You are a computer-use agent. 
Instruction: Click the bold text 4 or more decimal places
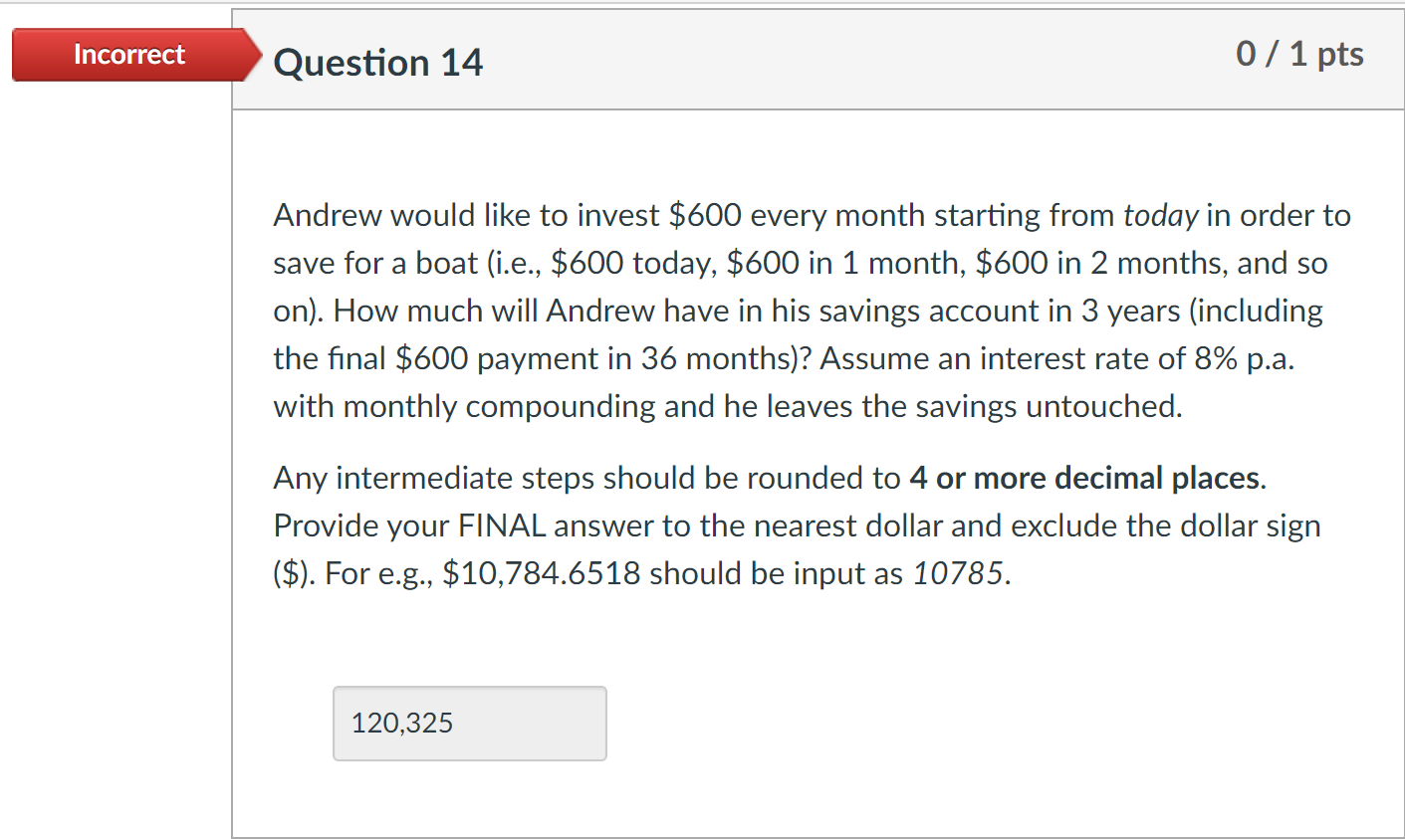click(x=1085, y=479)
